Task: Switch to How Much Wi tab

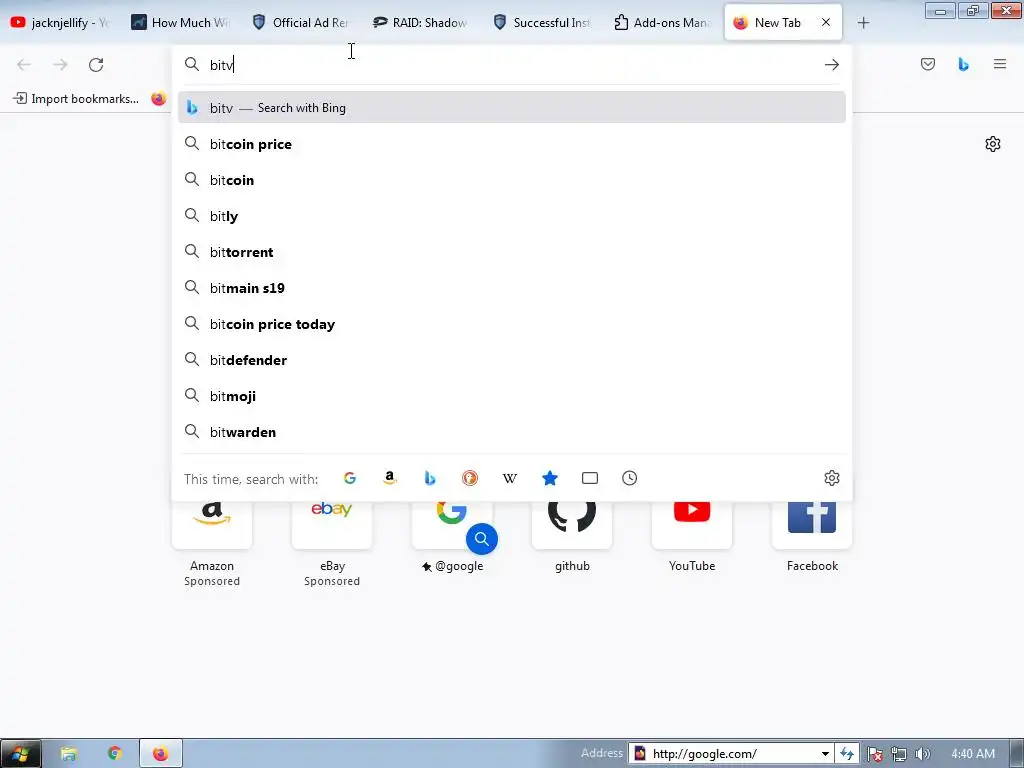Action: [x=181, y=23]
